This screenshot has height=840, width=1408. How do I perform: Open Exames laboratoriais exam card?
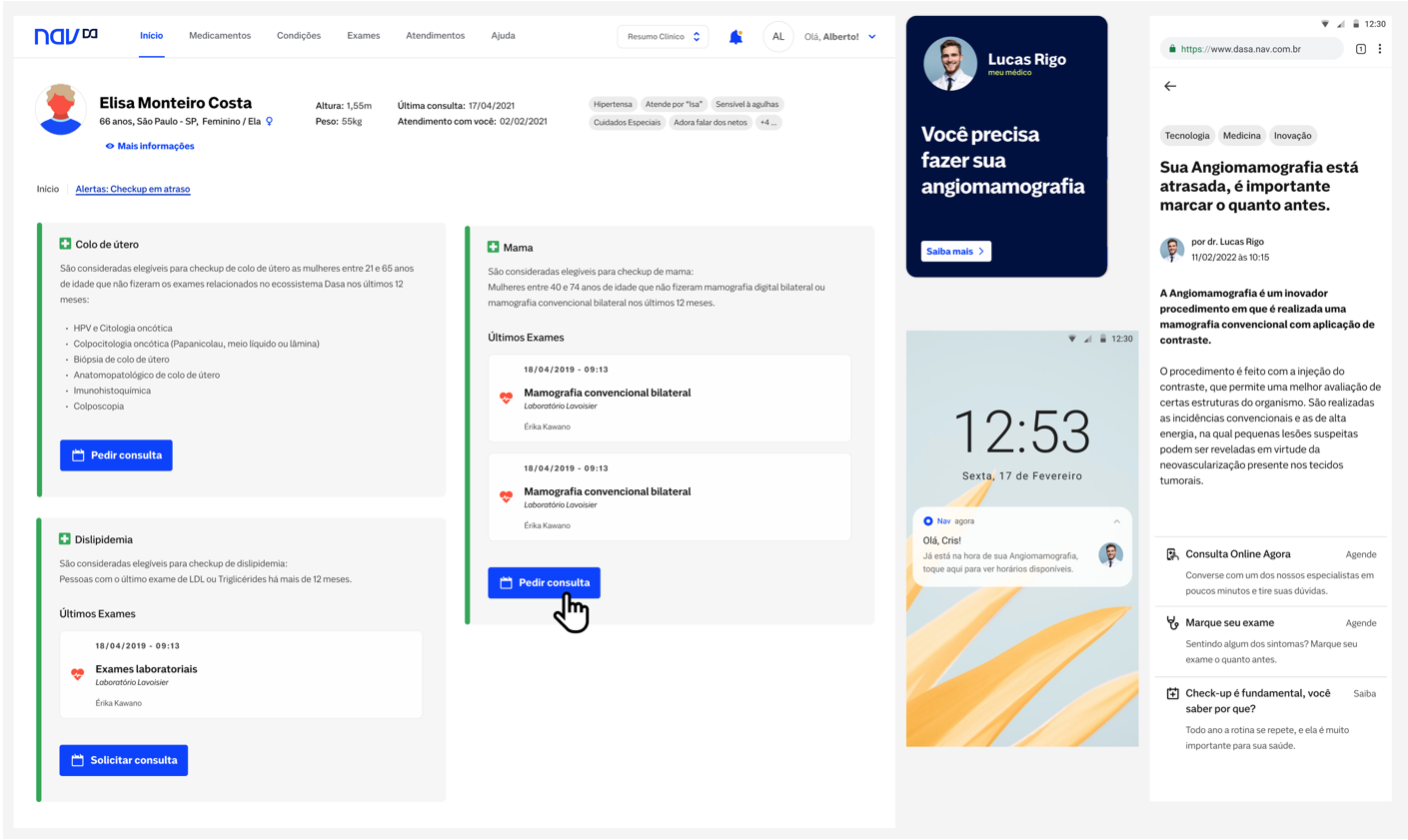point(241,674)
